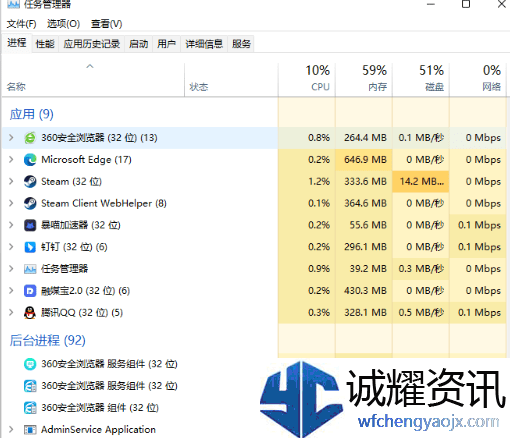510x438 pixels.
Task: Sort by the 网络 column header
Action: (x=478, y=80)
